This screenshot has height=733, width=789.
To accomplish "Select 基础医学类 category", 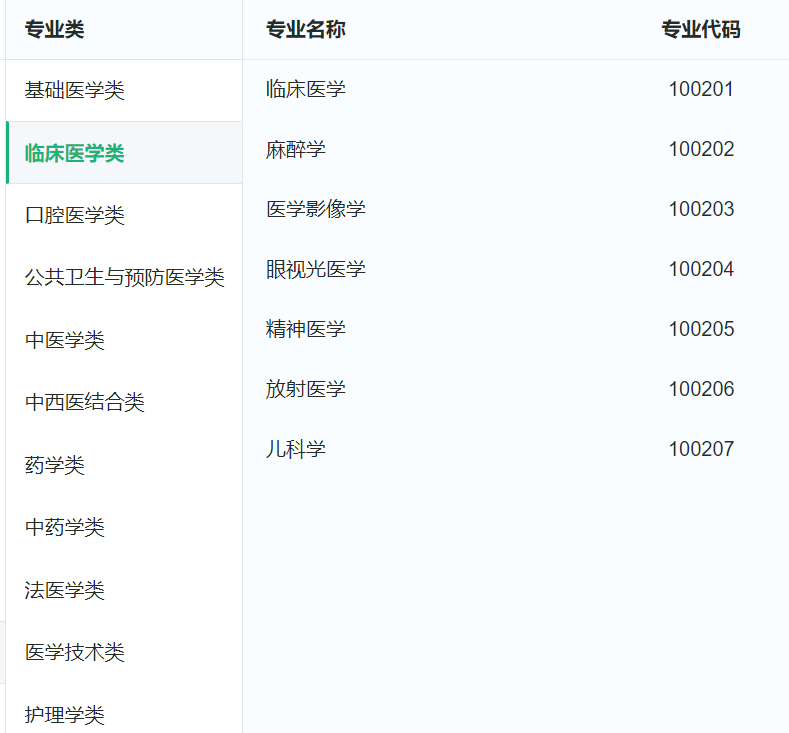I will [x=74, y=91].
